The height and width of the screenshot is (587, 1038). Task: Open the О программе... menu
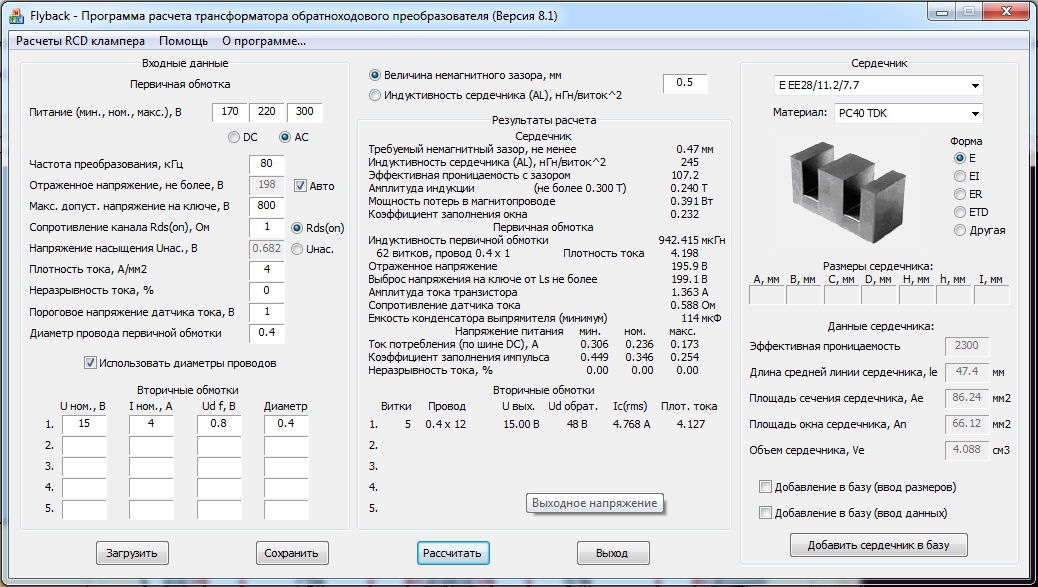(x=264, y=41)
